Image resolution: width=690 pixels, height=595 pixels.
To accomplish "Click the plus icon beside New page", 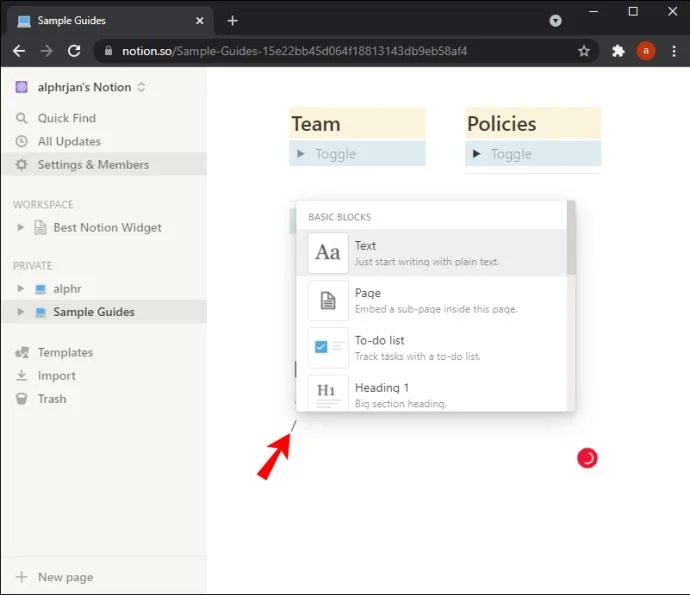I will 22,577.
